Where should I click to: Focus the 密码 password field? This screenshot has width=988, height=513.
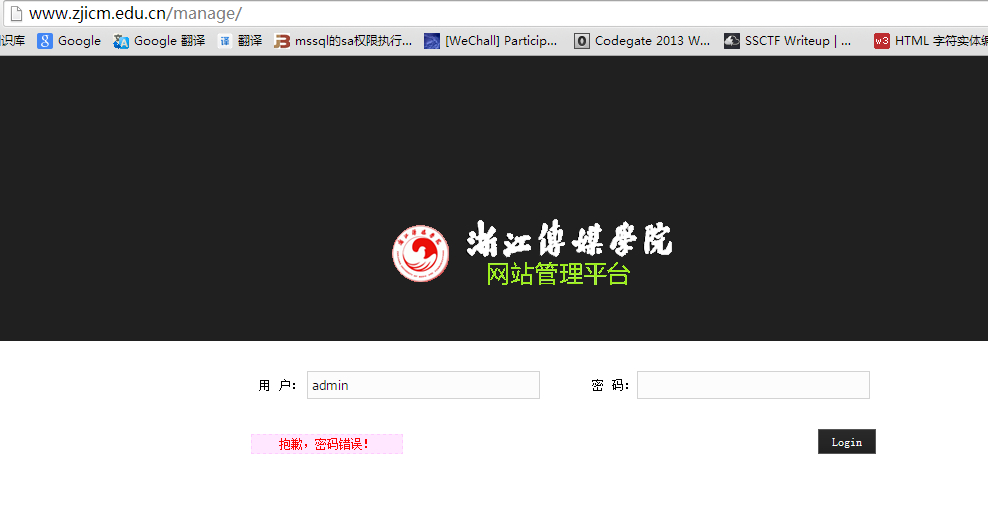tap(753, 385)
